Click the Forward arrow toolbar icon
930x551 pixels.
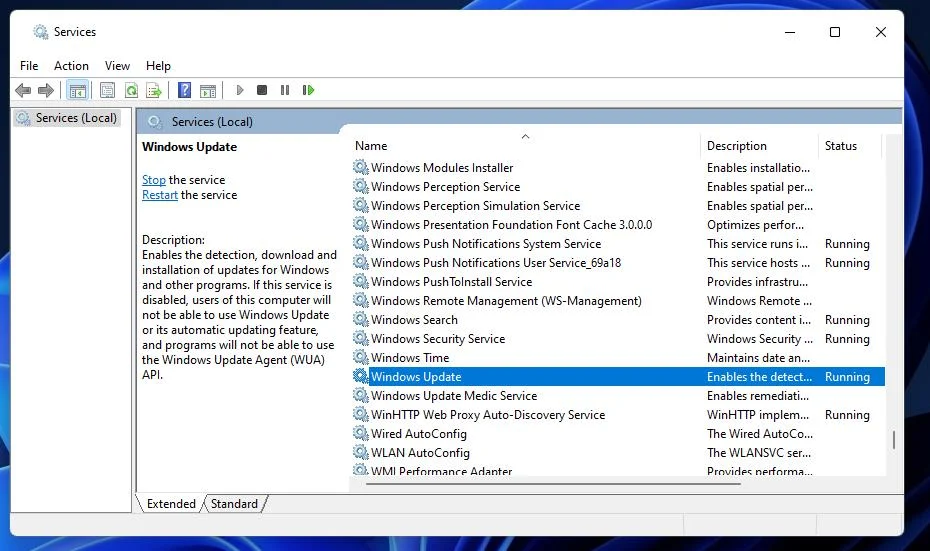click(46, 90)
